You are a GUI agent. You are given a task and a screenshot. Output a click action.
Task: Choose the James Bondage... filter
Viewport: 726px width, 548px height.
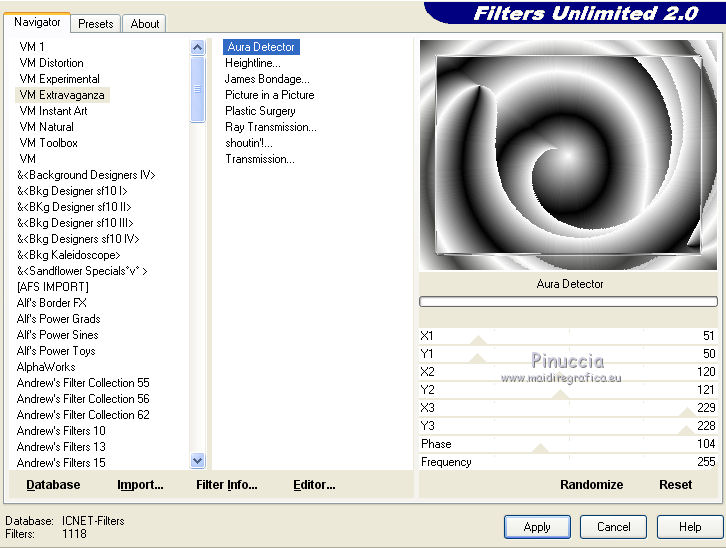point(267,79)
